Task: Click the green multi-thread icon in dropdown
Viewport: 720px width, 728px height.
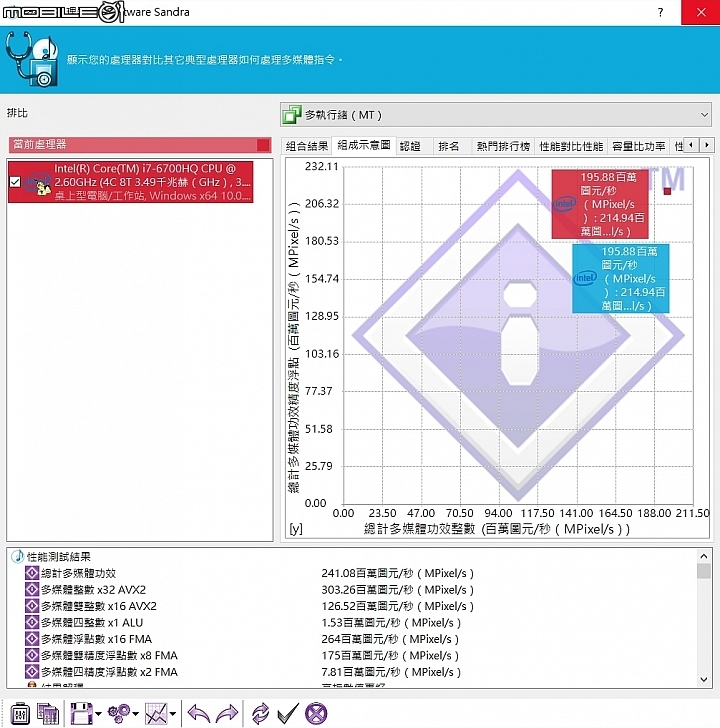Action: pyautogui.click(x=292, y=115)
